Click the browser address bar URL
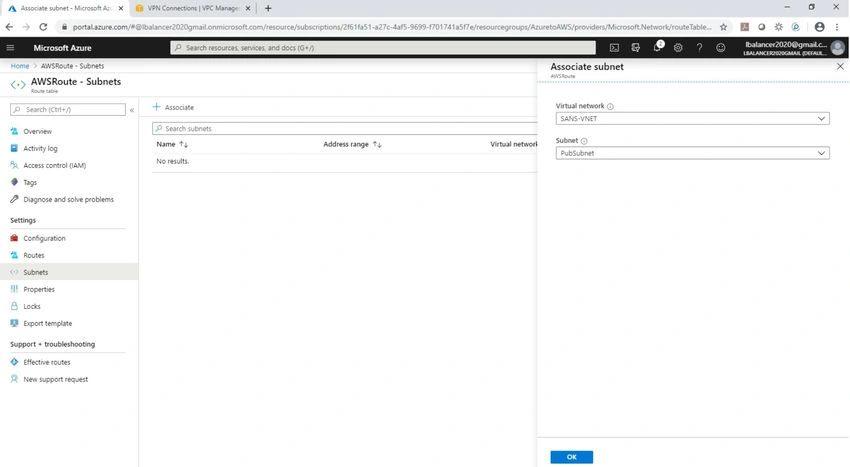 [x=391, y=27]
